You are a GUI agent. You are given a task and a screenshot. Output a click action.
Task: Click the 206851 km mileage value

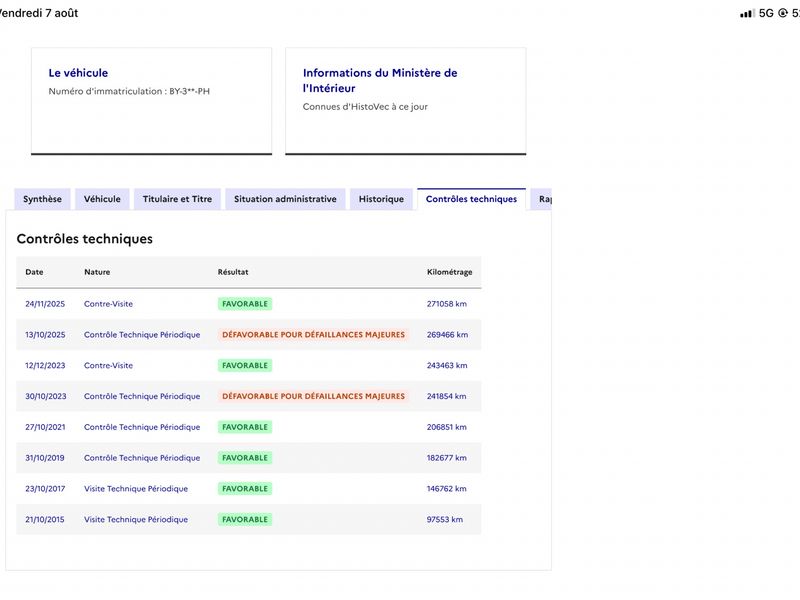click(446, 427)
